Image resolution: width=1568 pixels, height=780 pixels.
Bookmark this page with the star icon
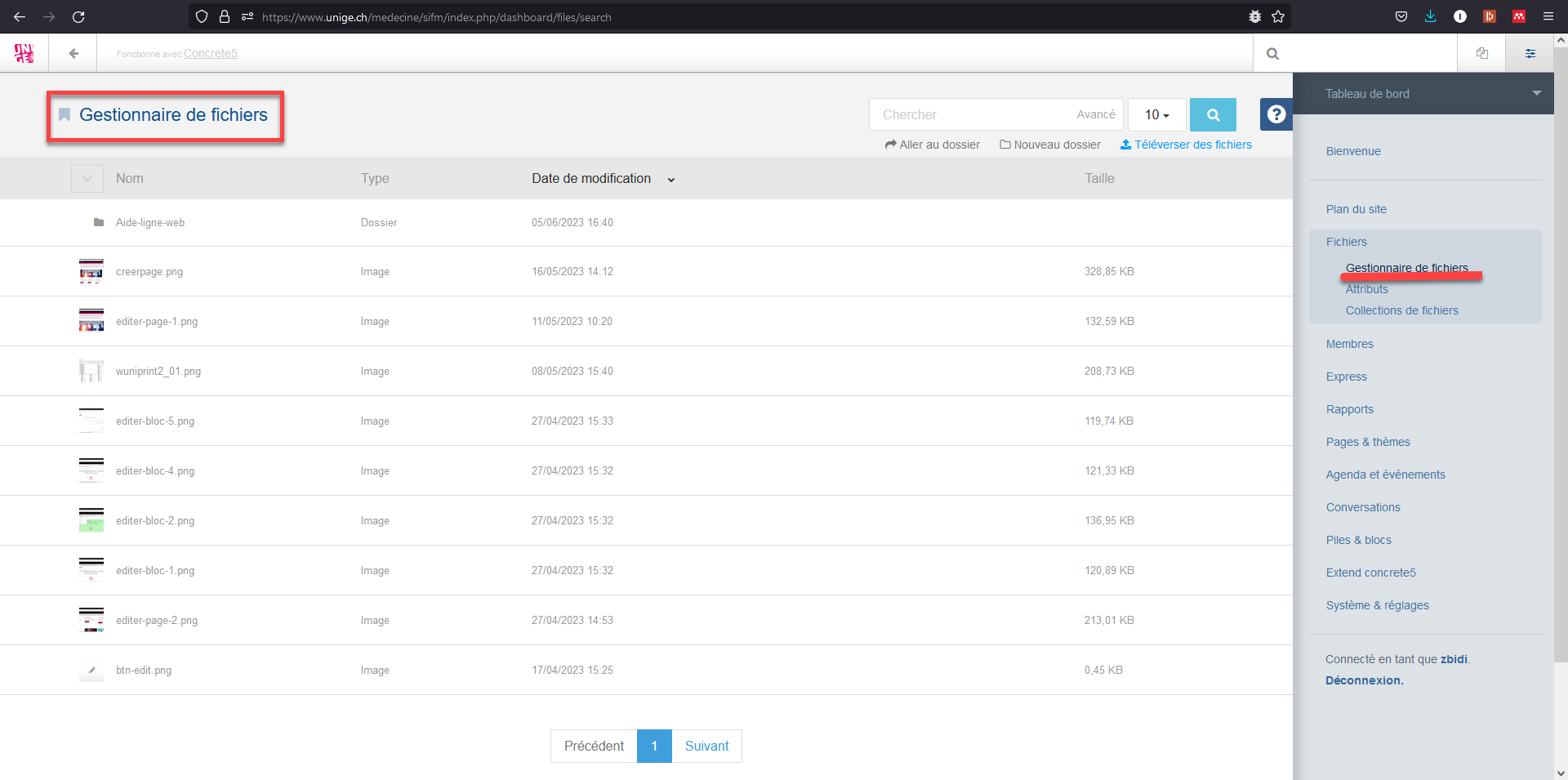[1278, 16]
